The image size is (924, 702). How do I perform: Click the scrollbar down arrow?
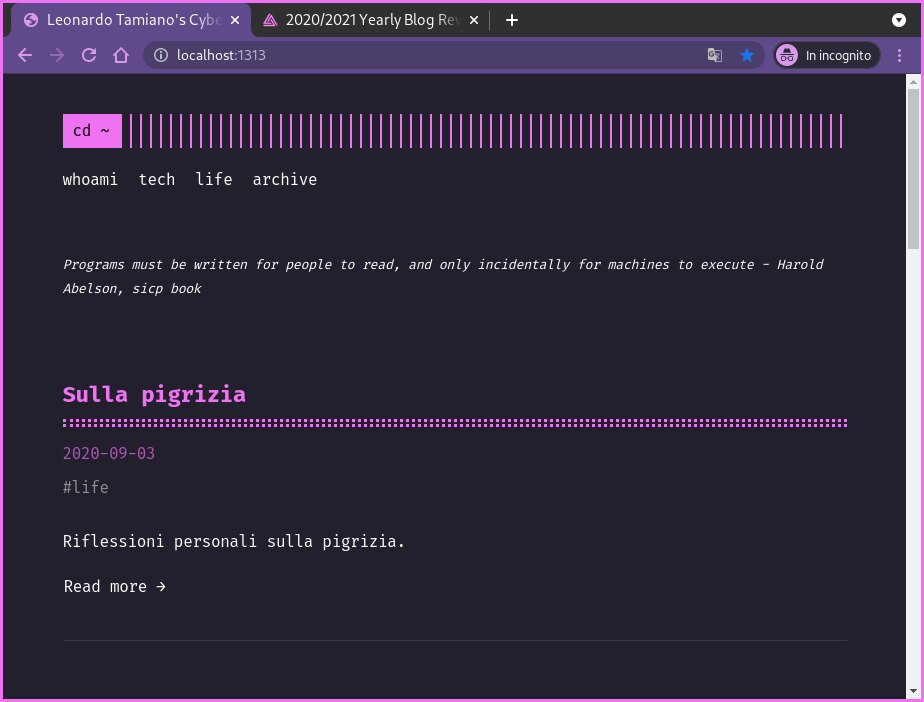coord(913,690)
